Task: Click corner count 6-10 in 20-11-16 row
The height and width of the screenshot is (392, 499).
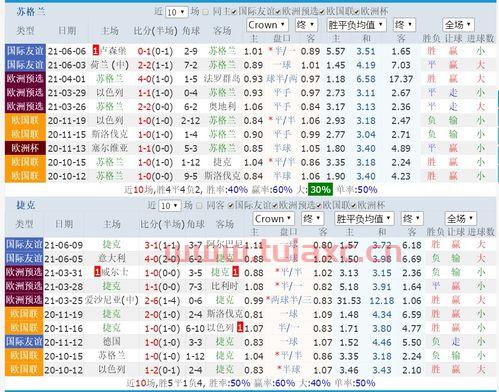Action: 195,328
